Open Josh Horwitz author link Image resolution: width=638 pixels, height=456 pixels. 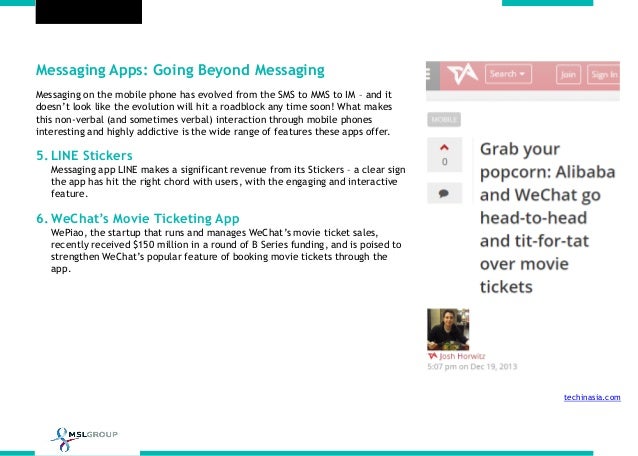[x=462, y=356]
